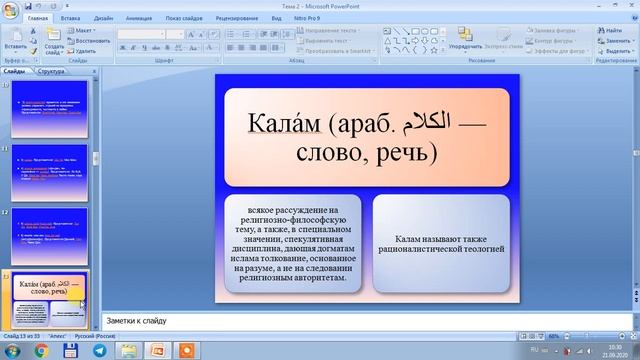Expand the shapes gallery more arrow

[x=443, y=51]
